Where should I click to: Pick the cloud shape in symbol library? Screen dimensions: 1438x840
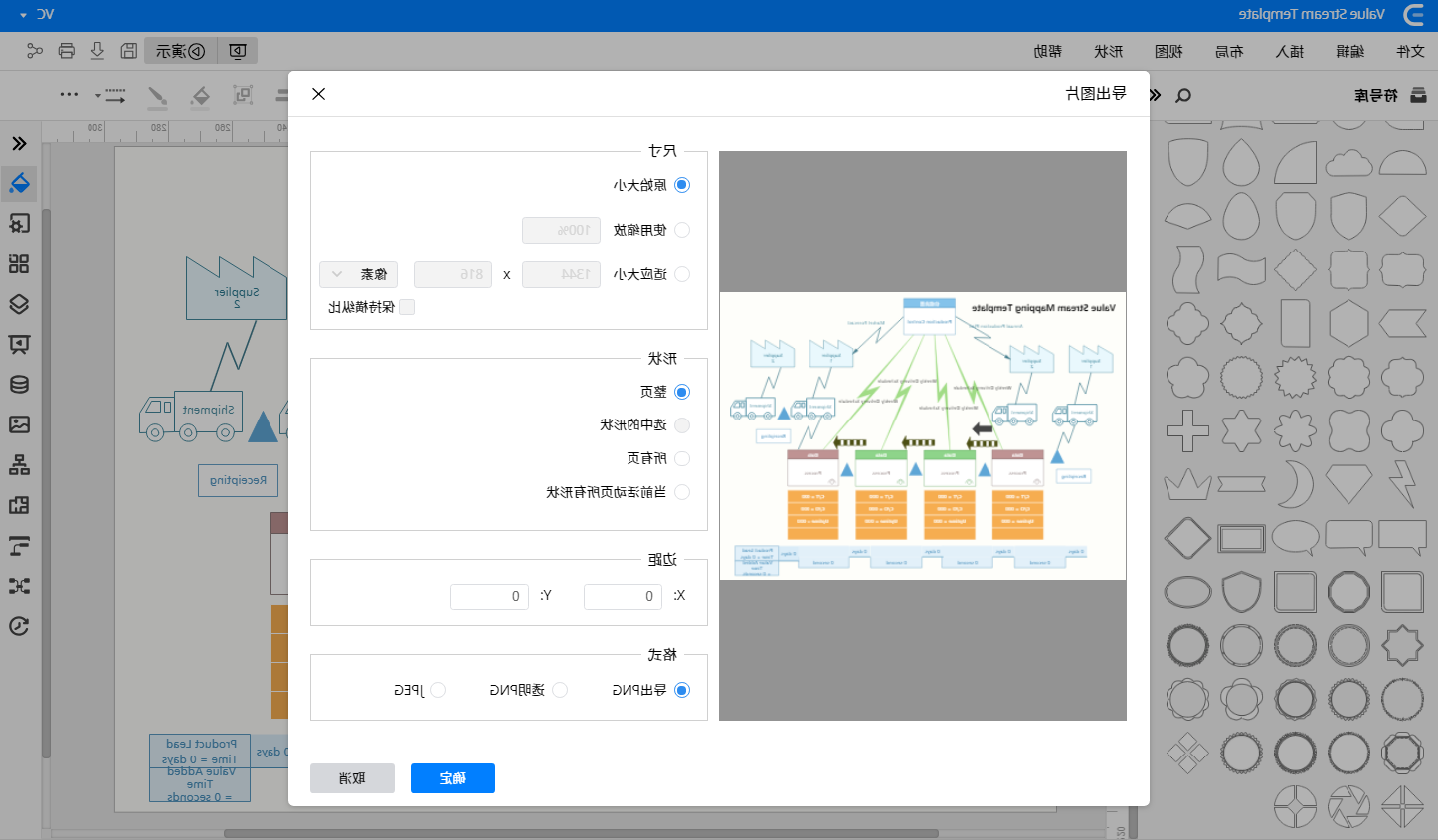point(1348,162)
